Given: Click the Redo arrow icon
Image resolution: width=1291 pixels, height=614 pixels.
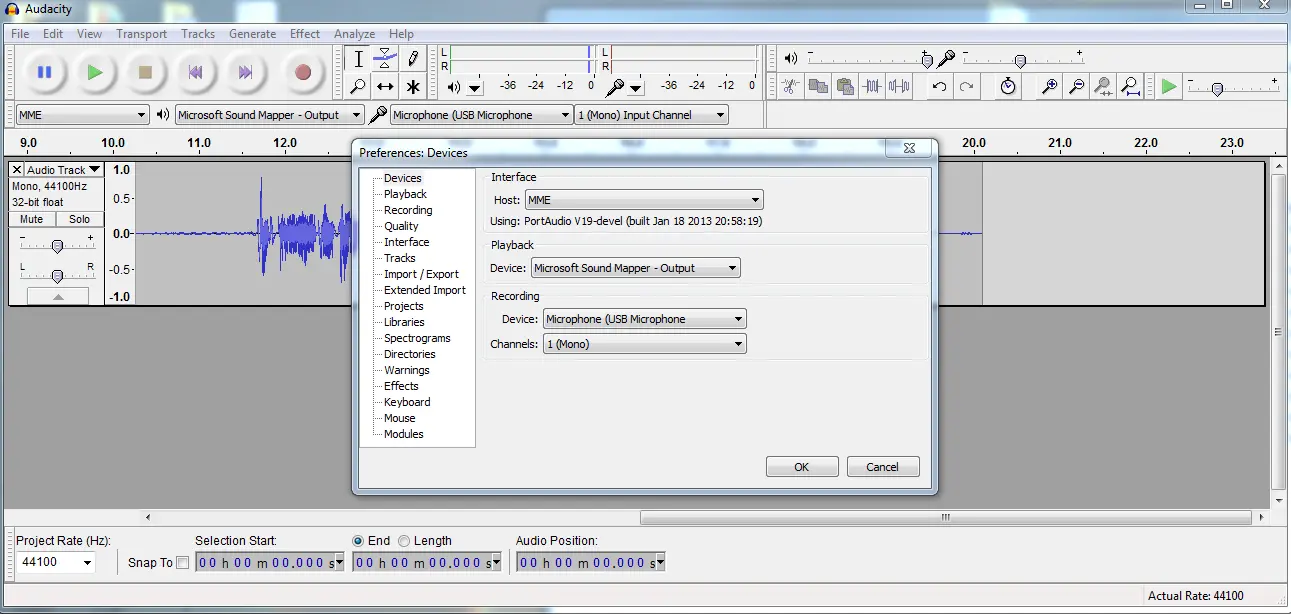Looking at the screenshot, I should point(966,86).
